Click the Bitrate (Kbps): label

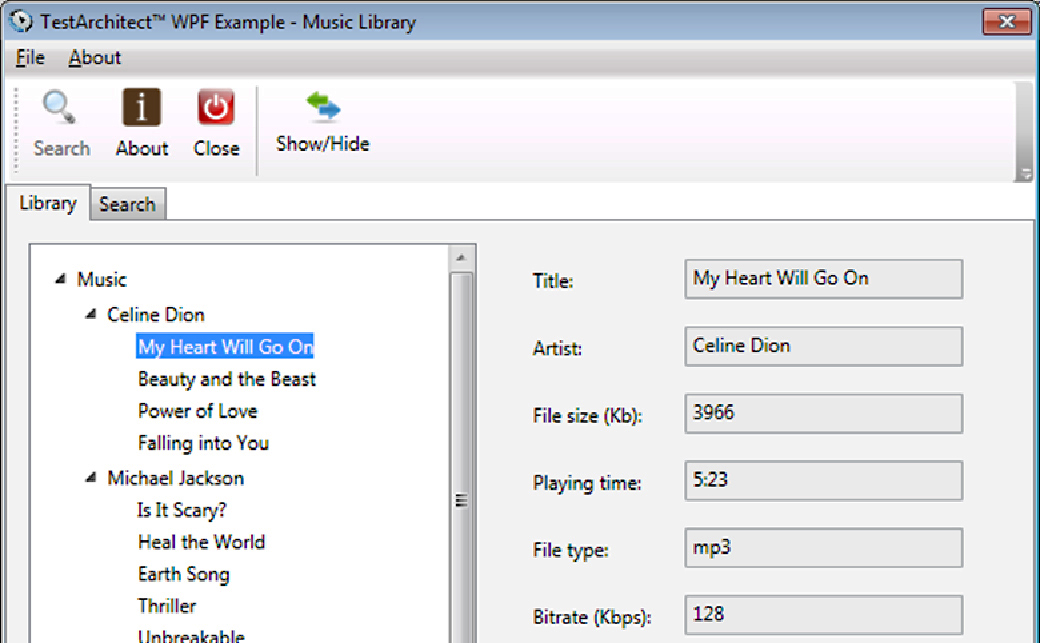point(592,618)
